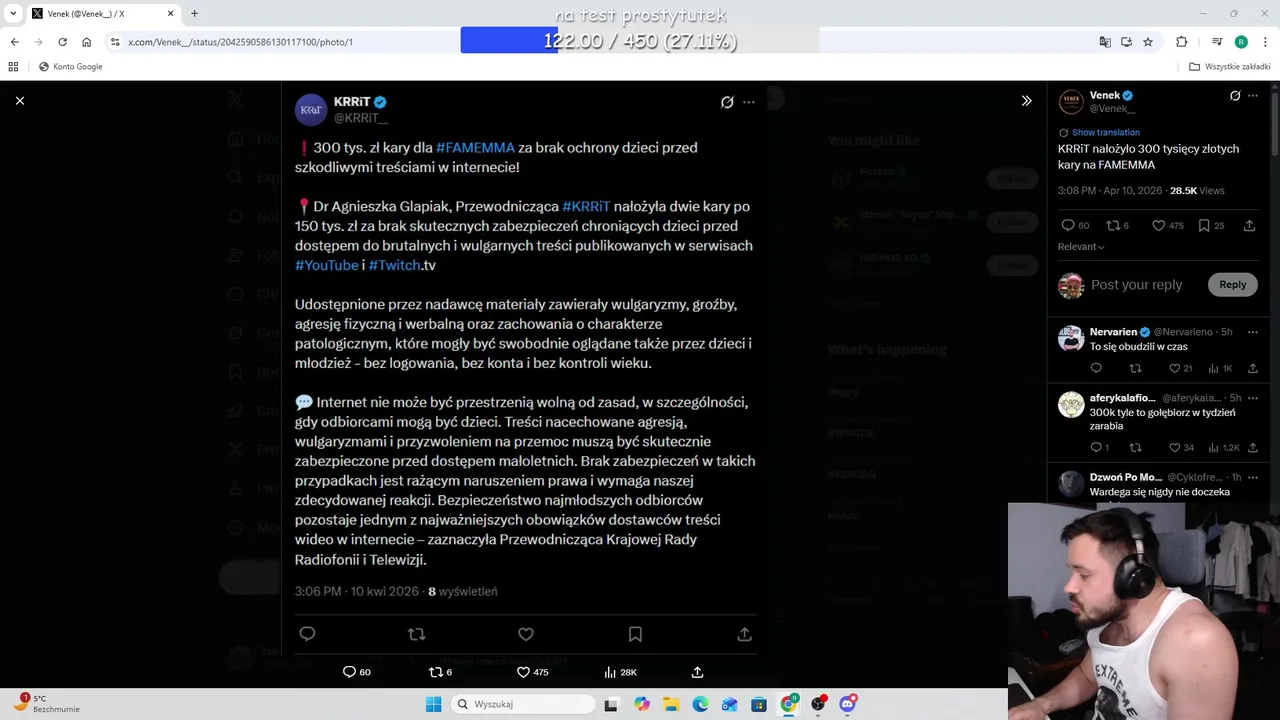Go back in browser
This screenshot has height=720, width=1280.
click(14, 42)
